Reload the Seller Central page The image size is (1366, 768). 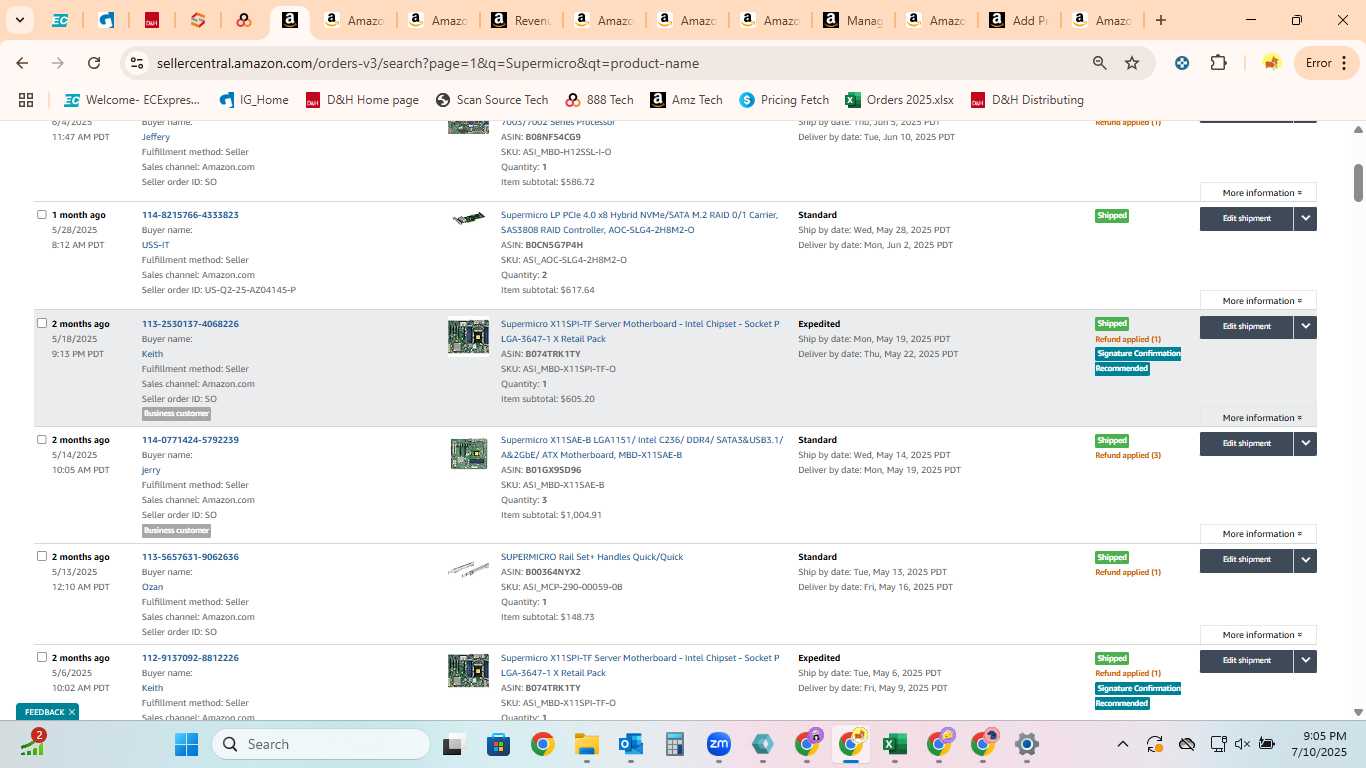tap(94, 63)
